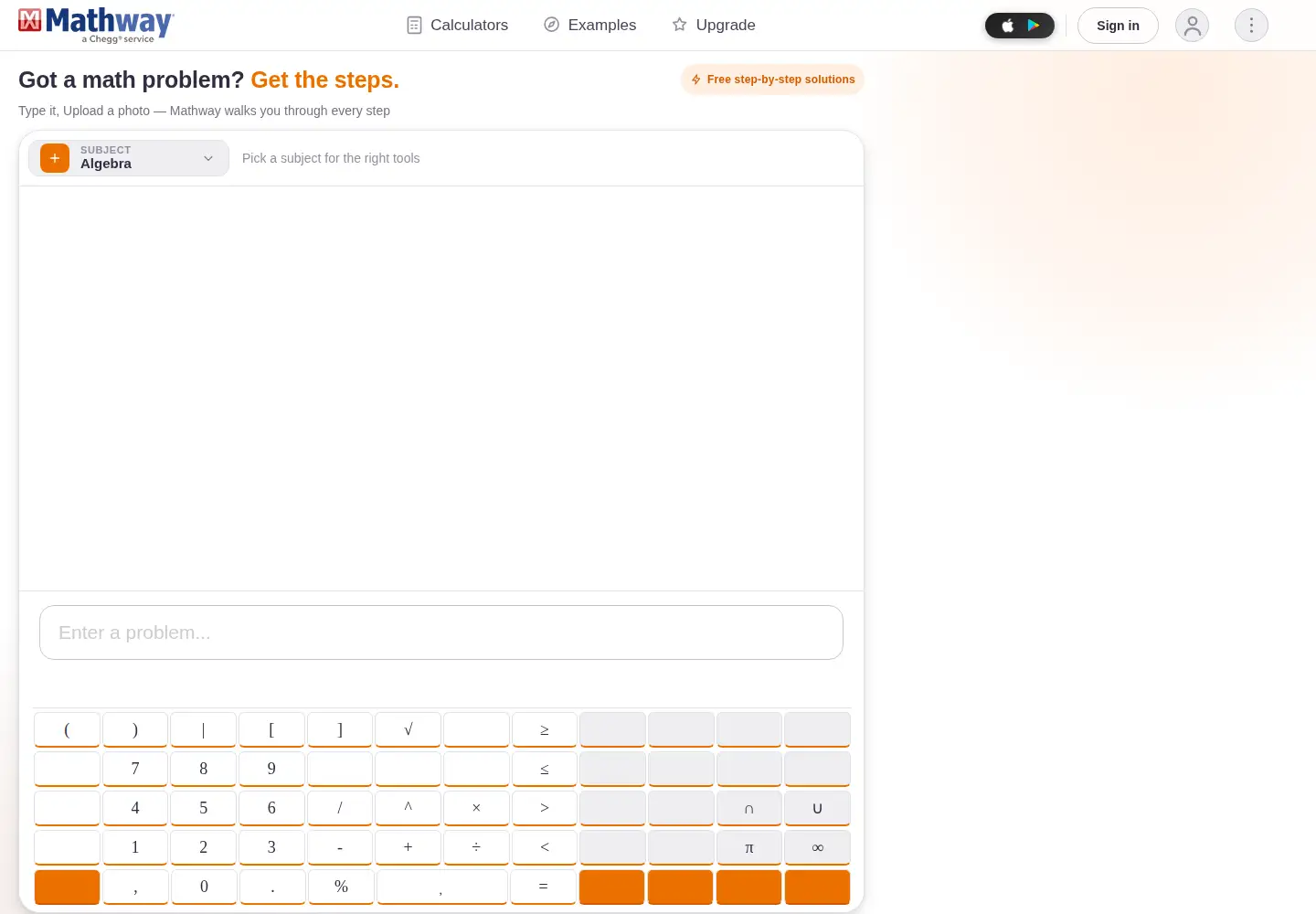Tap the absolute value bar key
This screenshot has height=914, width=1316.
click(203, 729)
